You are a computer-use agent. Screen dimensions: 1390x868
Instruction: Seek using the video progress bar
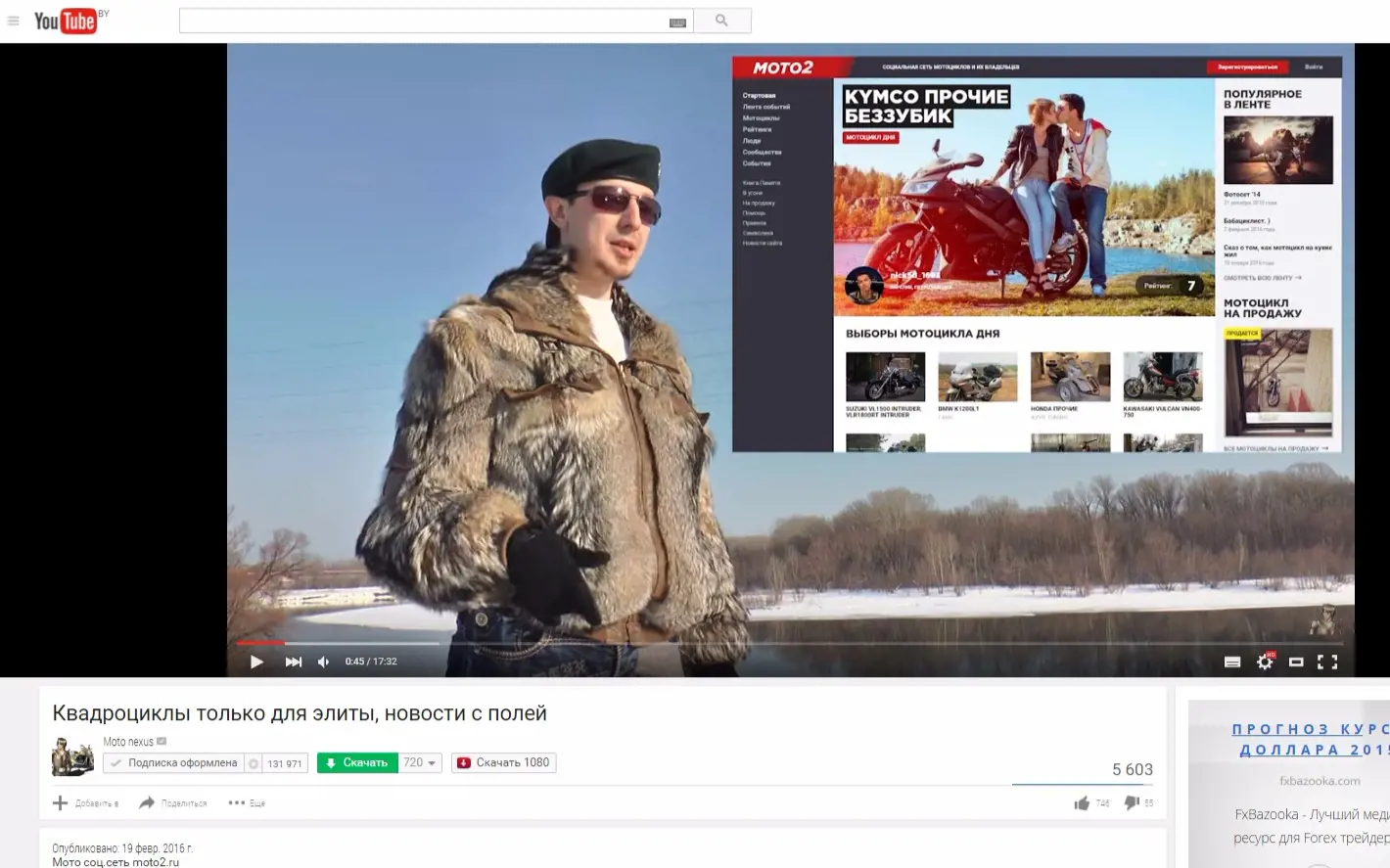pos(790,643)
